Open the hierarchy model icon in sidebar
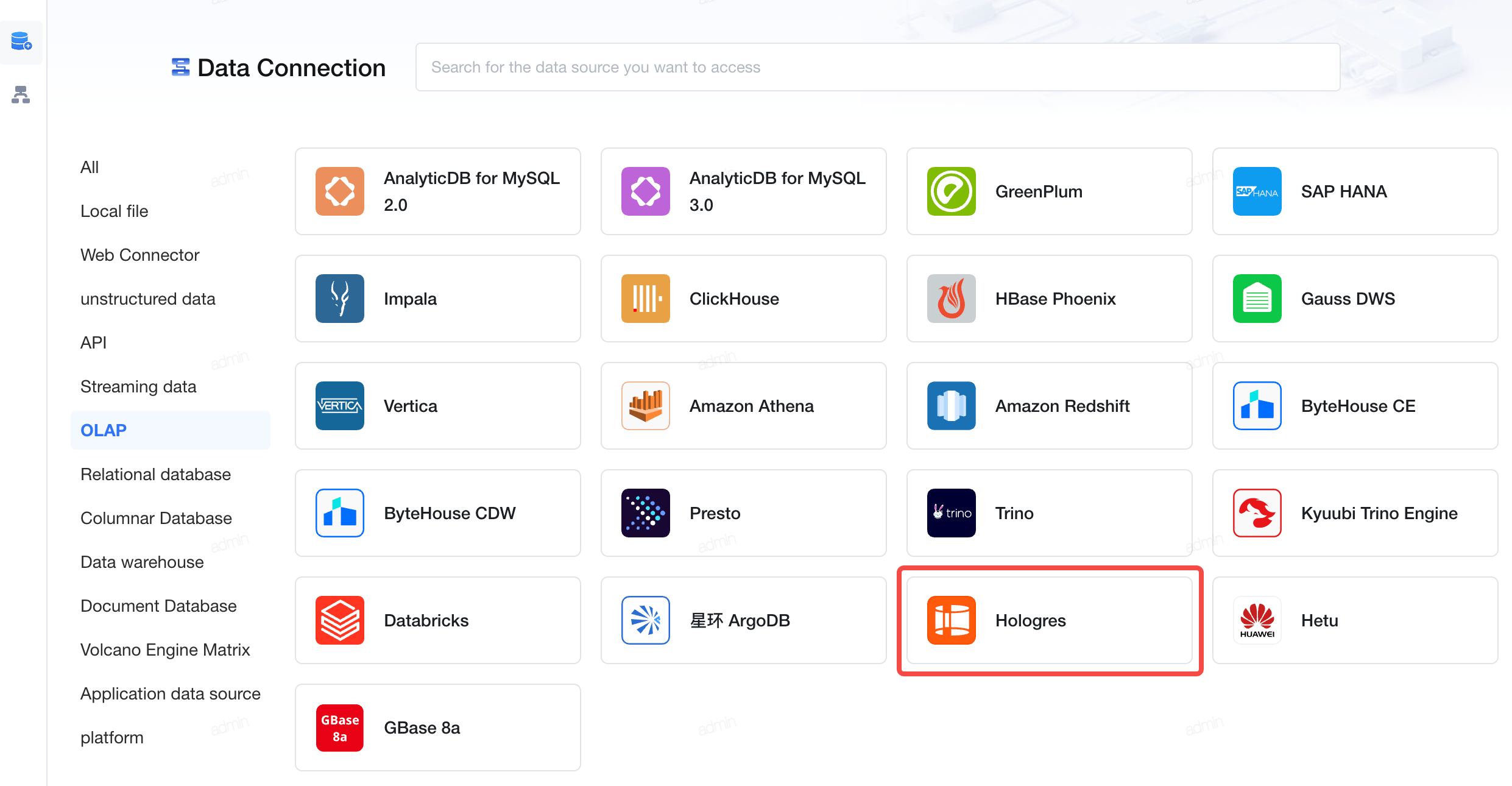1512x786 pixels. 21,94
